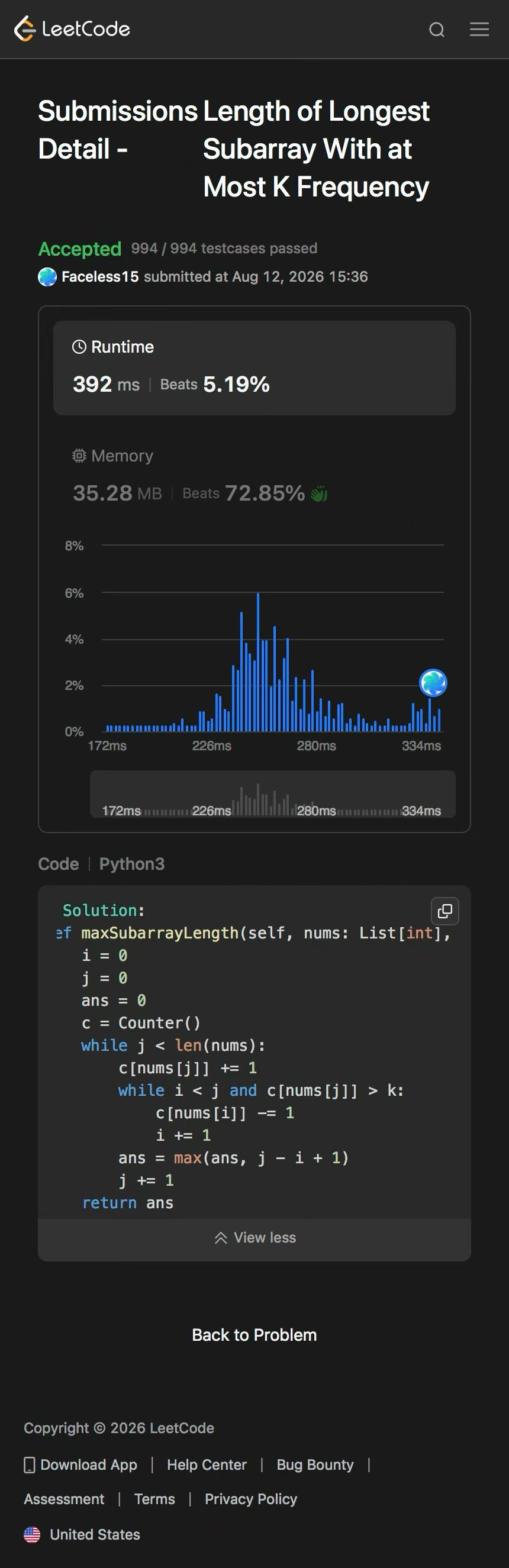Open the LeetCode home logo
Image resolution: width=509 pixels, height=1568 pixels.
[72, 28]
